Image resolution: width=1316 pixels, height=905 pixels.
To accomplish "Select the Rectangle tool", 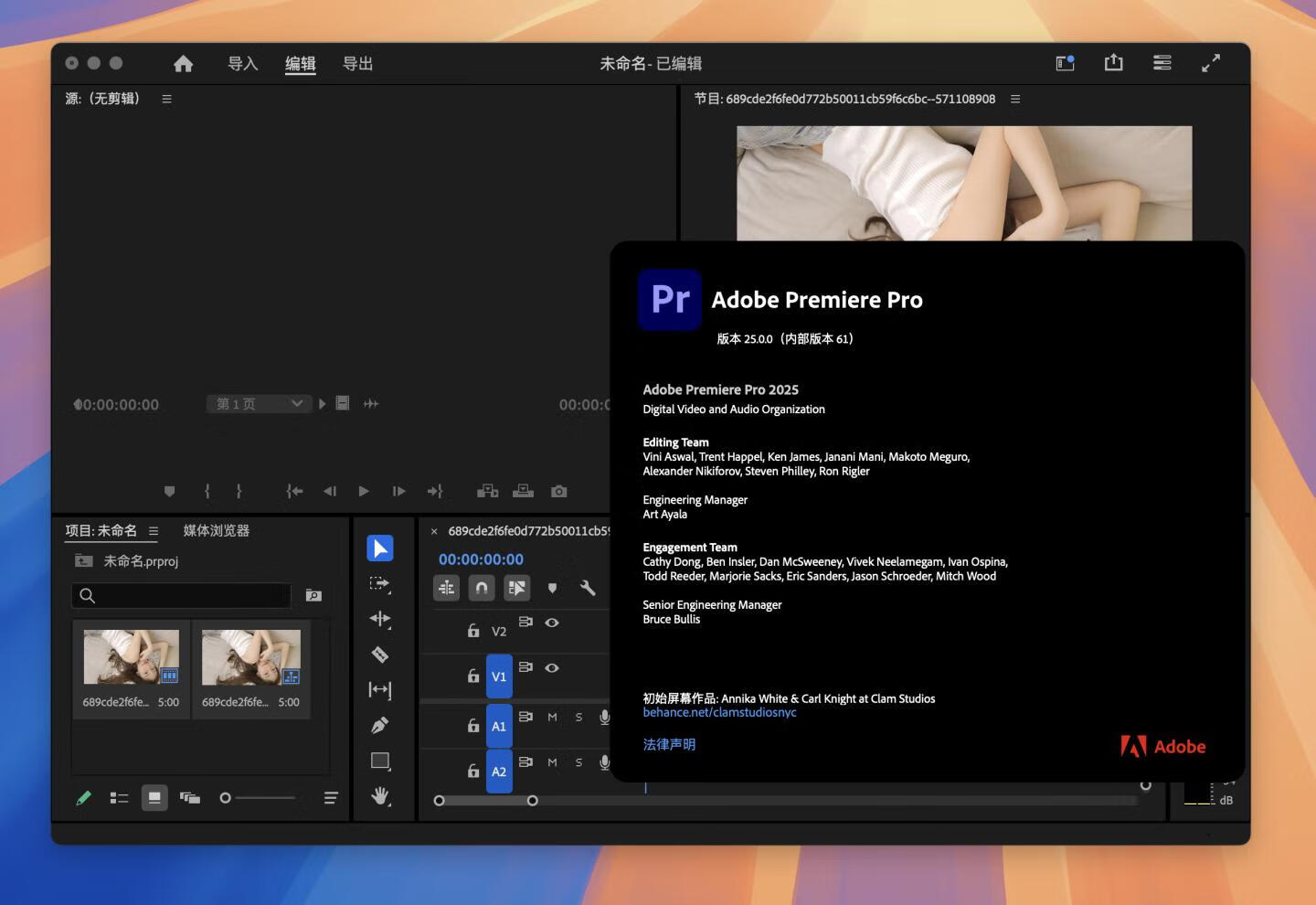I will (380, 761).
